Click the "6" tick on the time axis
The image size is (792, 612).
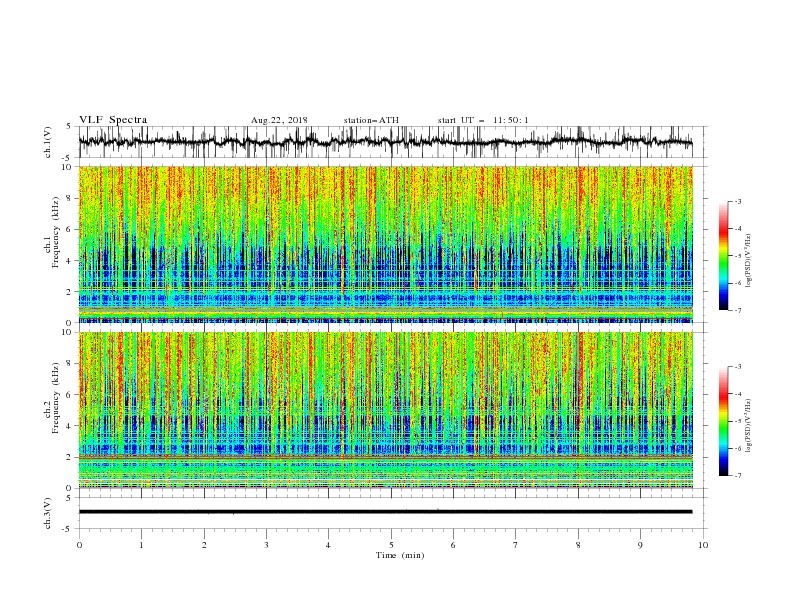click(453, 545)
